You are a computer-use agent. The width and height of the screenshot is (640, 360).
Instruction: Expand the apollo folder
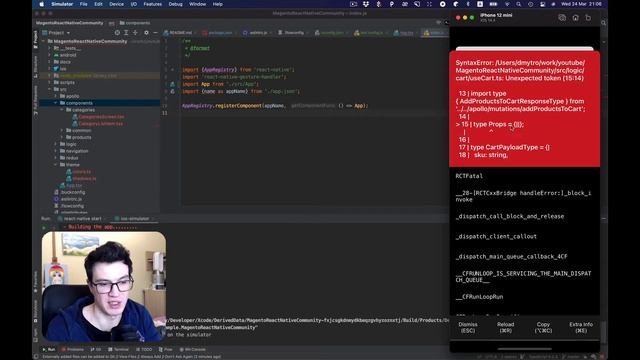pyautogui.click(x=56, y=96)
